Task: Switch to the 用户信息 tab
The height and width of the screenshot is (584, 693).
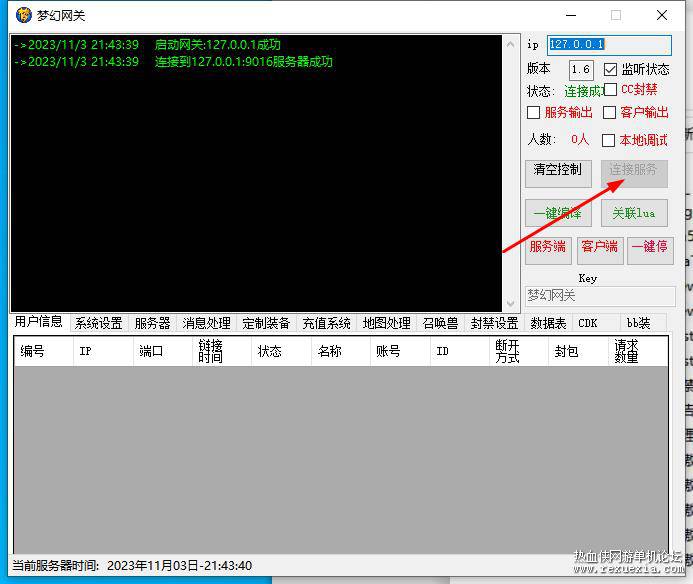Action: (38, 321)
